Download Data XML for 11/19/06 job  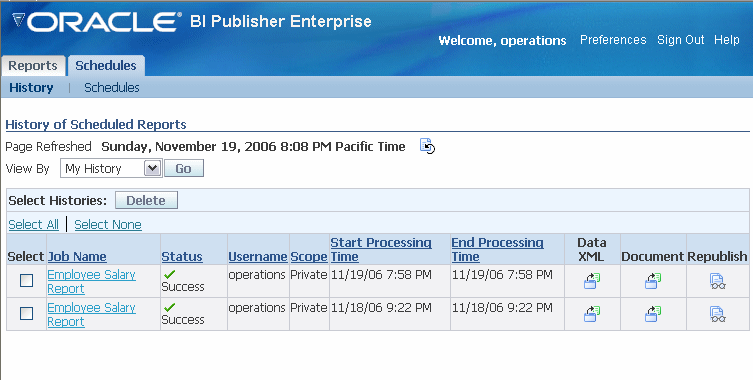point(592,281)
